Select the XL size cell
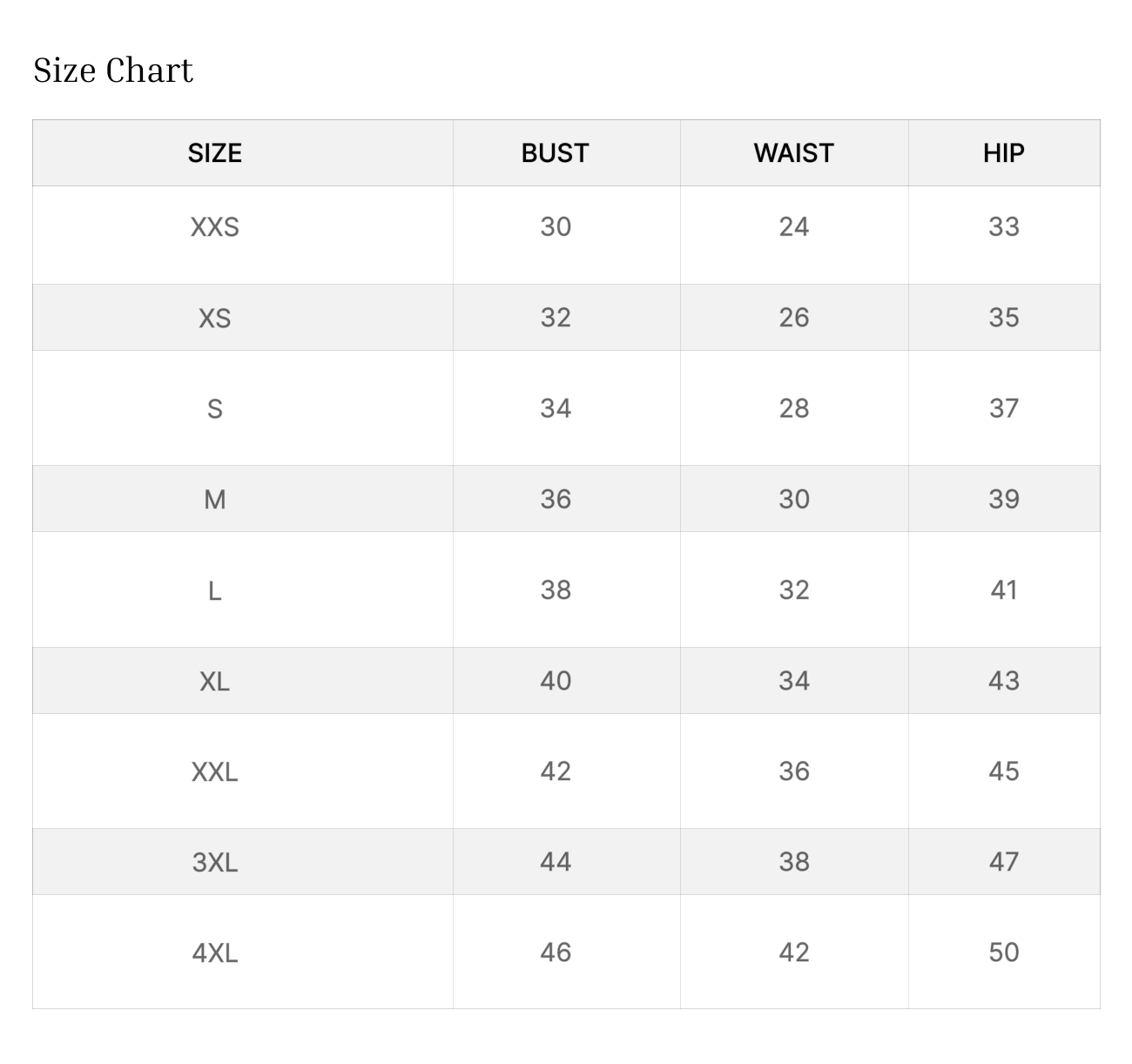 (x=214, y=681)
